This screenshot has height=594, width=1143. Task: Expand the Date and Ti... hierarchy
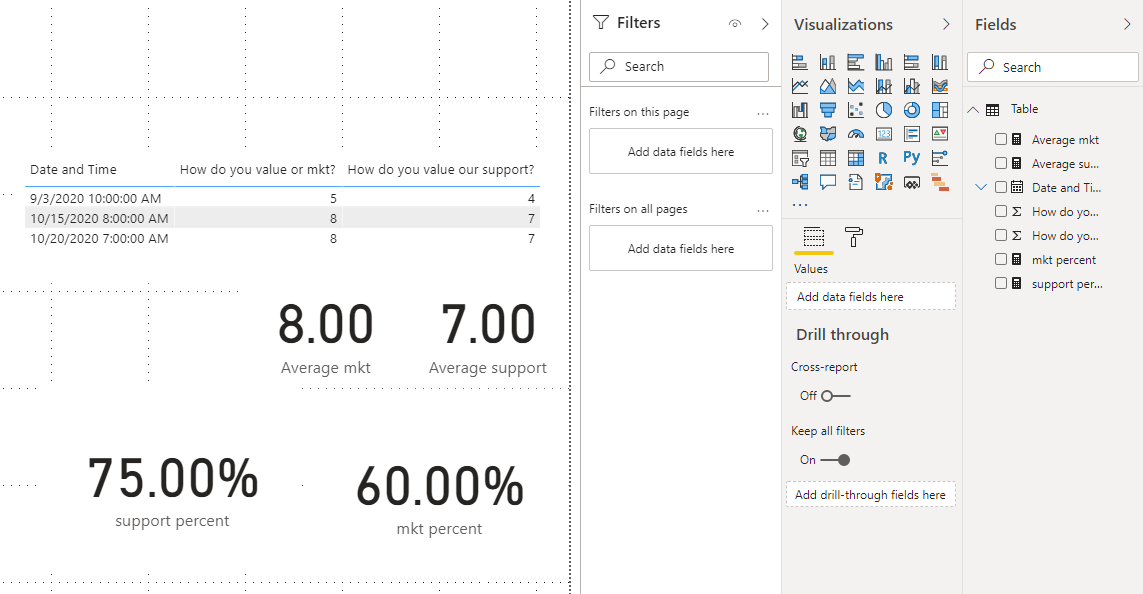click(981, 187)
